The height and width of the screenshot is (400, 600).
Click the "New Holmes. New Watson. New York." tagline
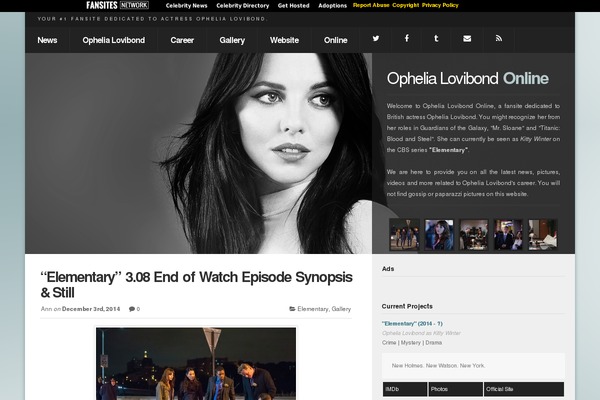click(438, 366)
